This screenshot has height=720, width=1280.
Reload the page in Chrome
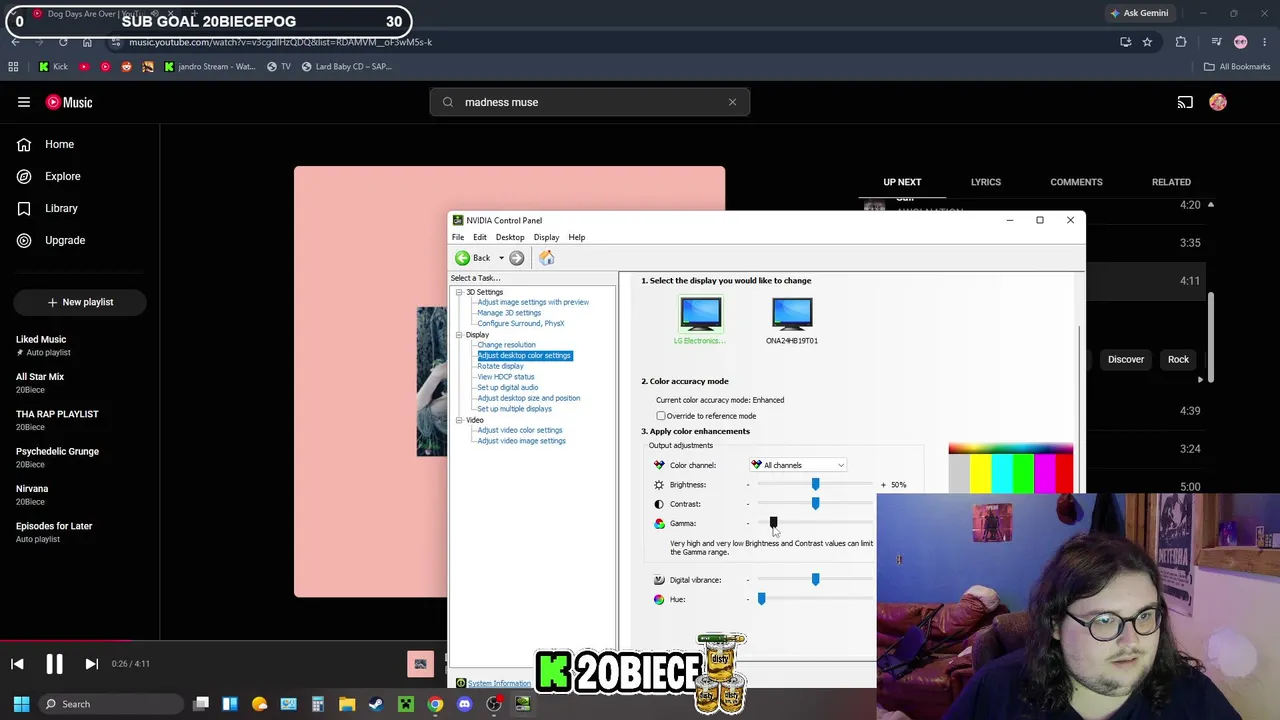[63, 42]
